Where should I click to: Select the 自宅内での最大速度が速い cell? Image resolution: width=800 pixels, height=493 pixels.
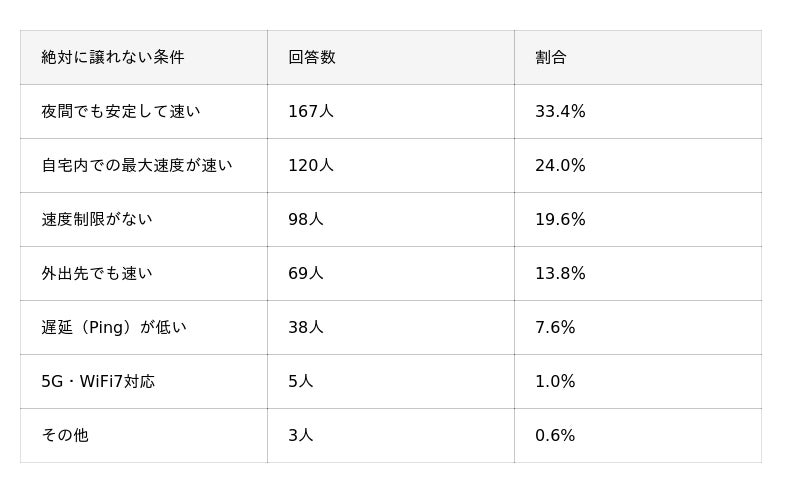(x=137, y=165)
